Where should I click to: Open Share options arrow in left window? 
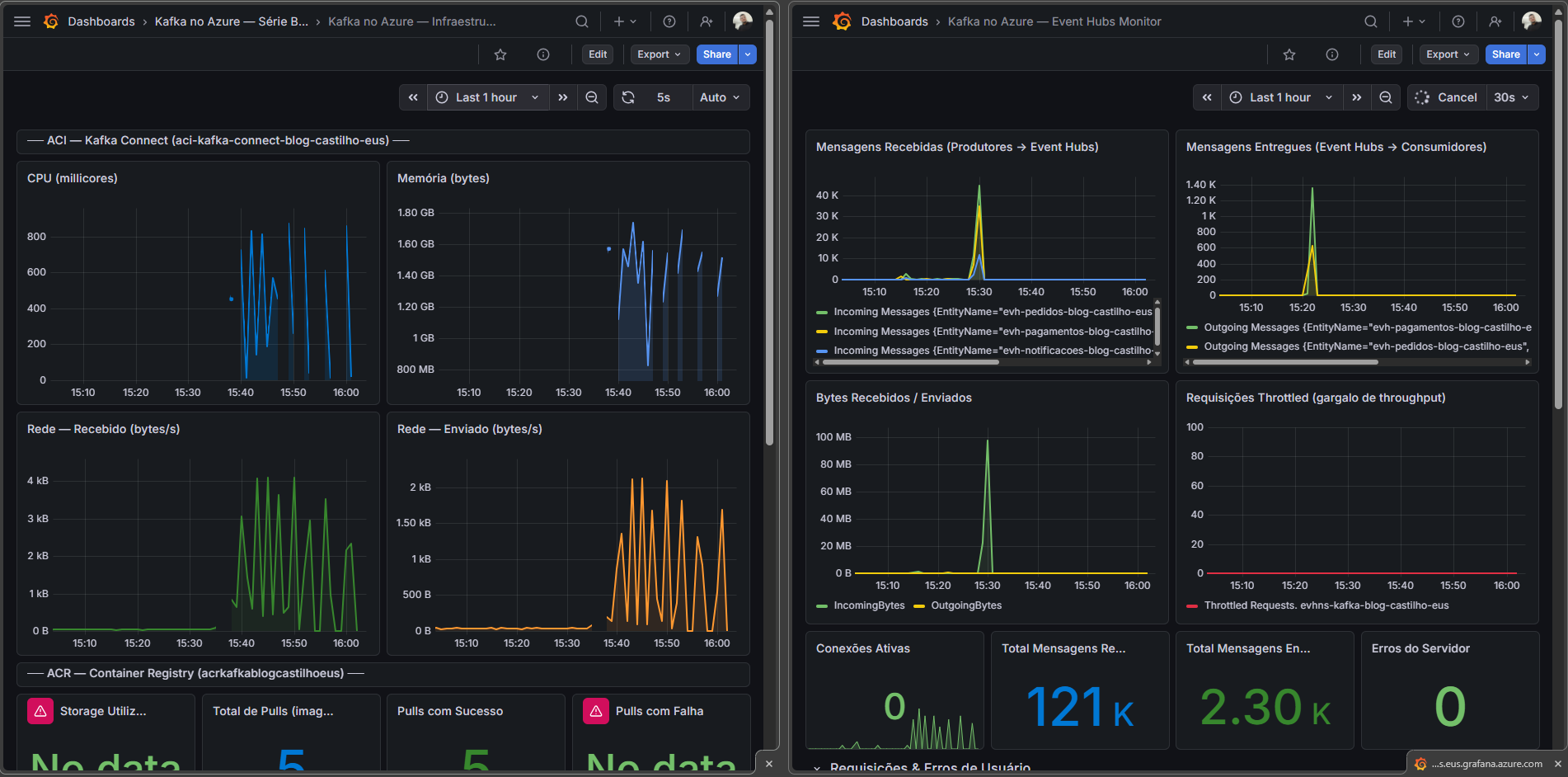[748, 54]
